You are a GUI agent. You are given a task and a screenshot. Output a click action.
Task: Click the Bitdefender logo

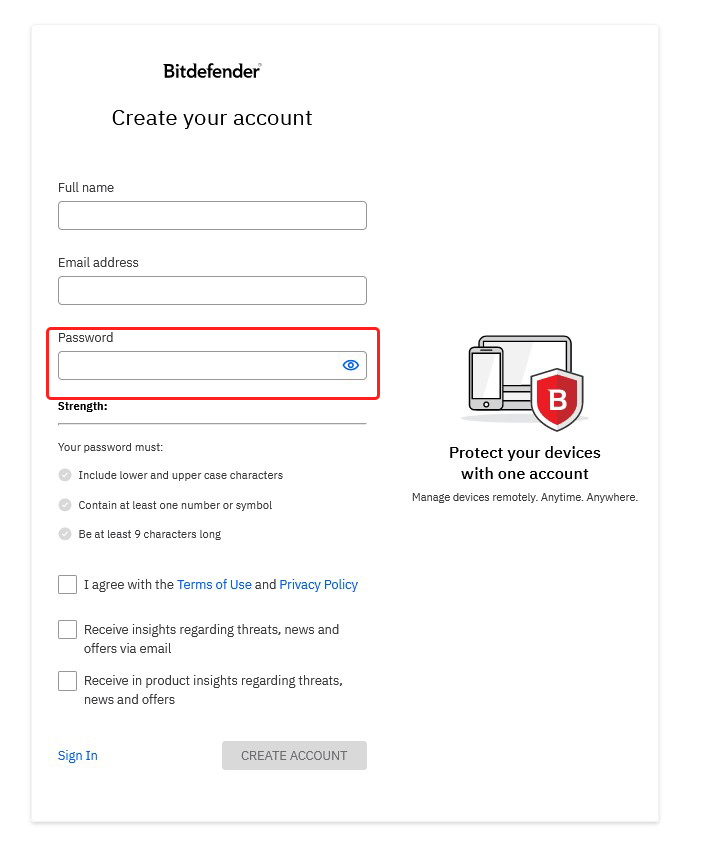point(212,71)
